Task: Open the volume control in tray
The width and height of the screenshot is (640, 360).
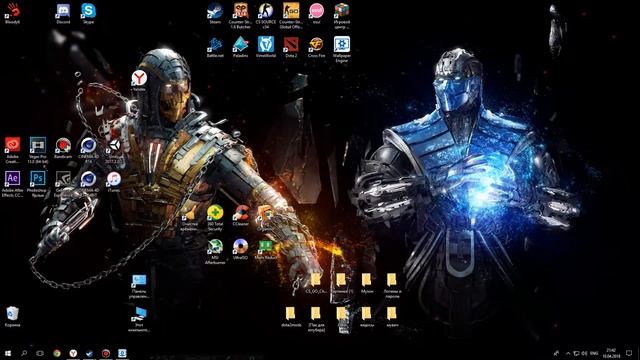Action: 584,353
